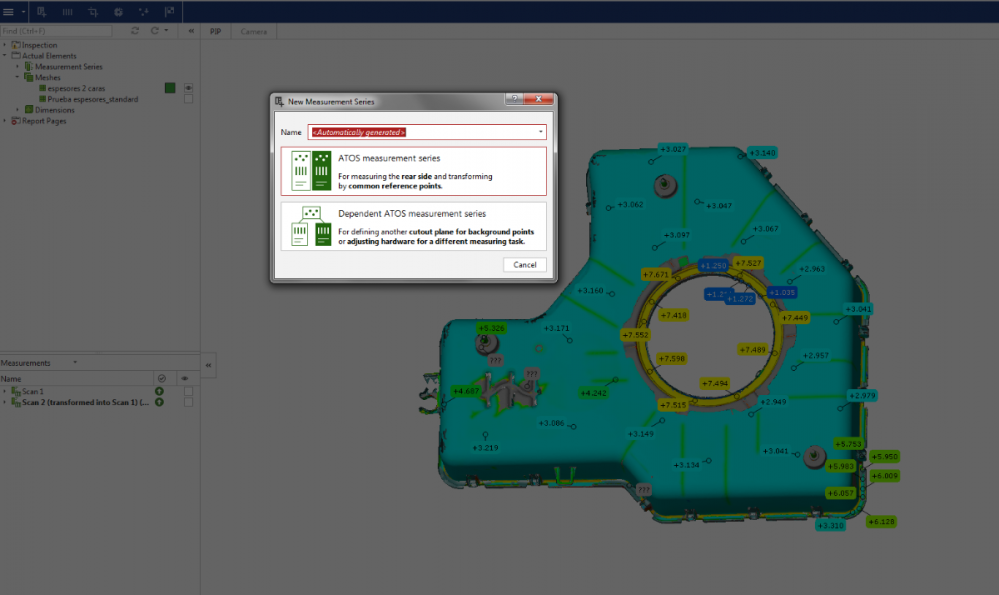
Task: Switch to the Camera tab
Action: click(254, 31)
